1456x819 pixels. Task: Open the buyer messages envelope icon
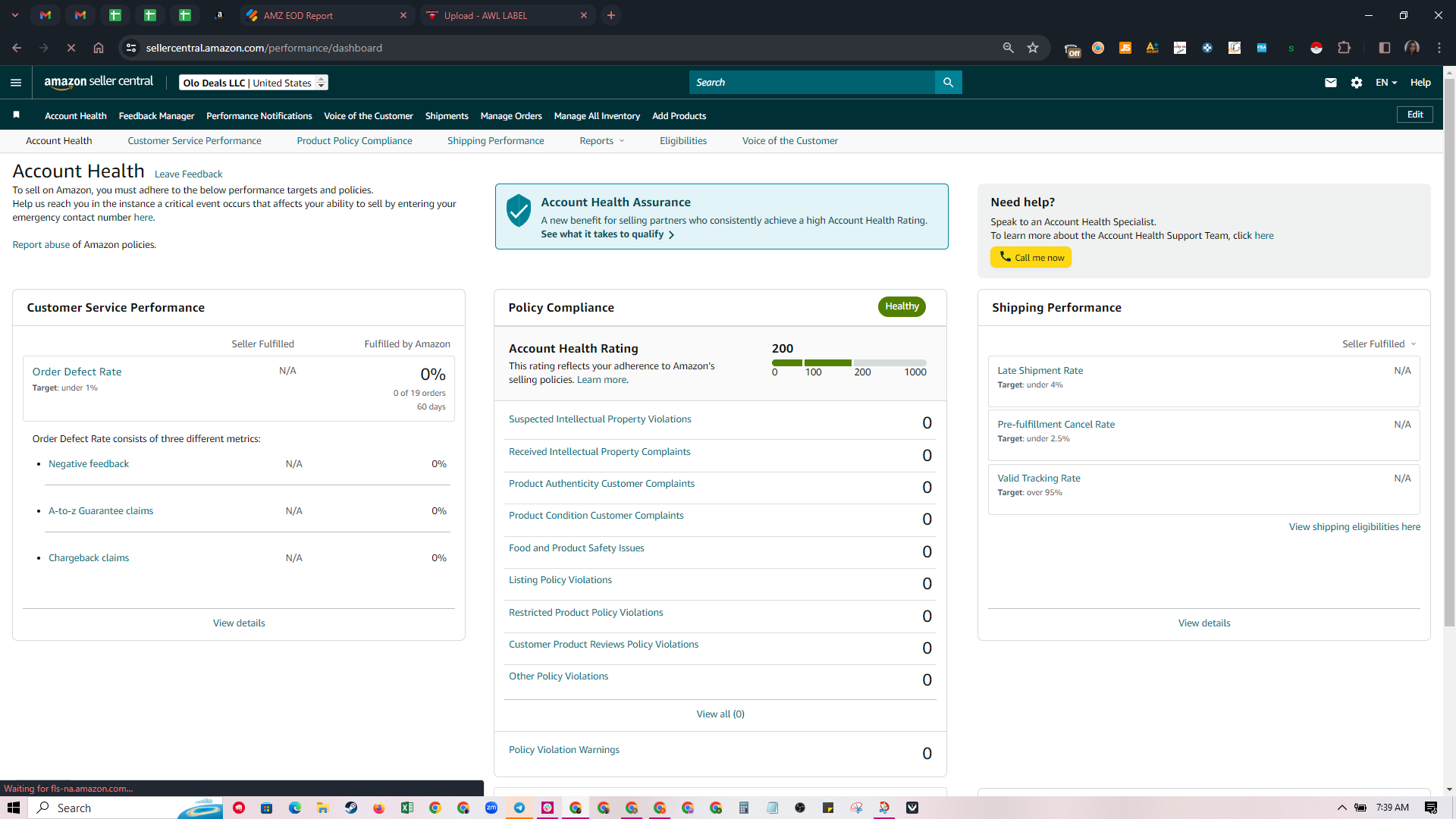(1331, 83)
